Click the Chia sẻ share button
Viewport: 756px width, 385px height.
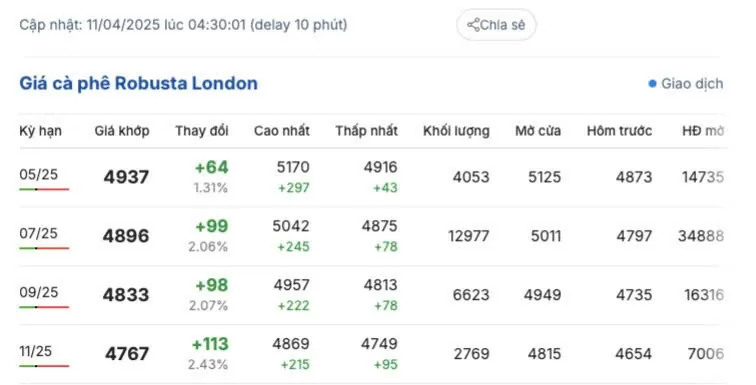click(x=496, y=25)
